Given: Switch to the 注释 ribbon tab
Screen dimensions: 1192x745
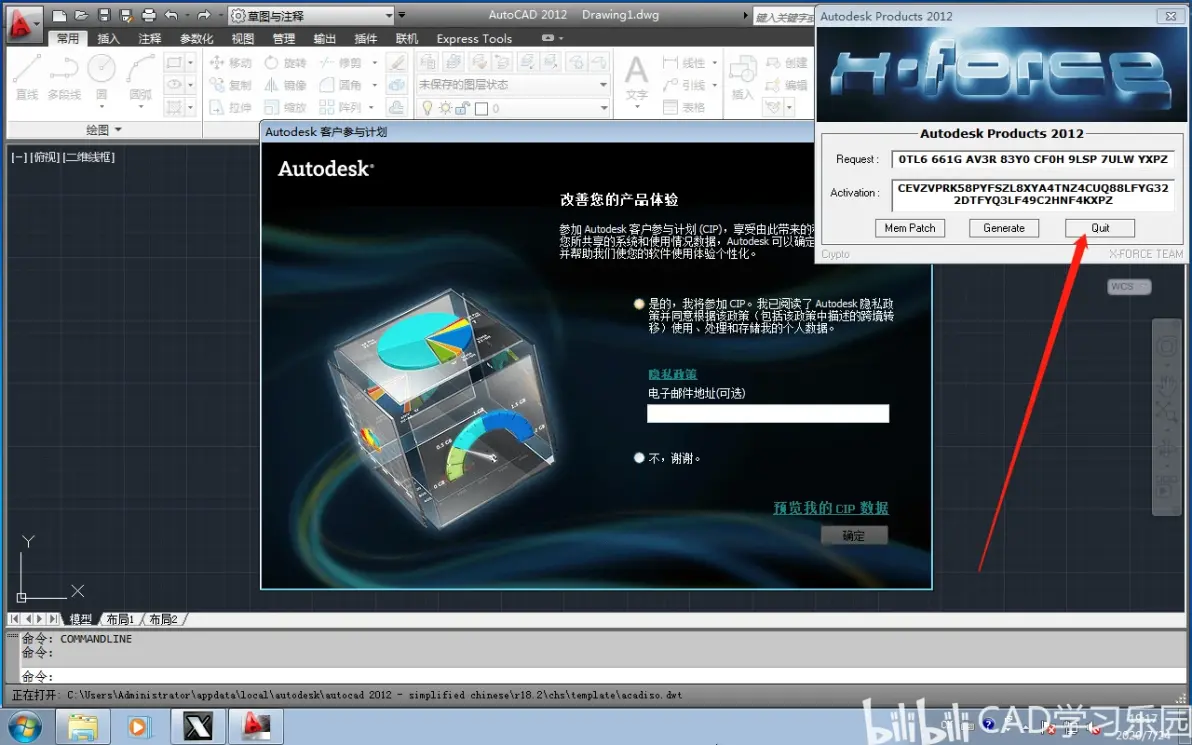Looking at the screenshot, I should (x=149, y=38).
